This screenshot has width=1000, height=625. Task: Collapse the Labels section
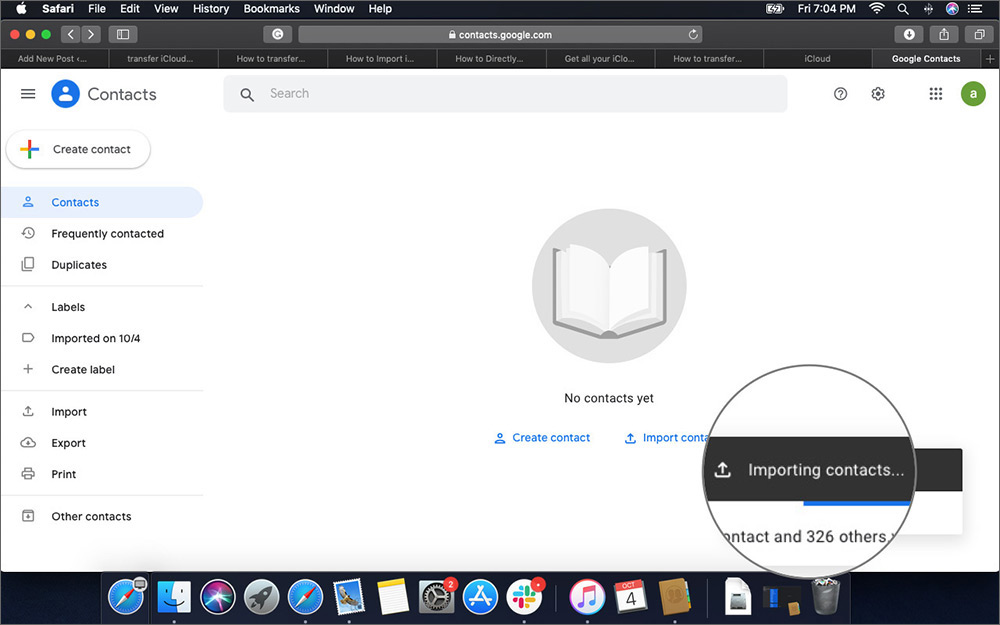27,307
